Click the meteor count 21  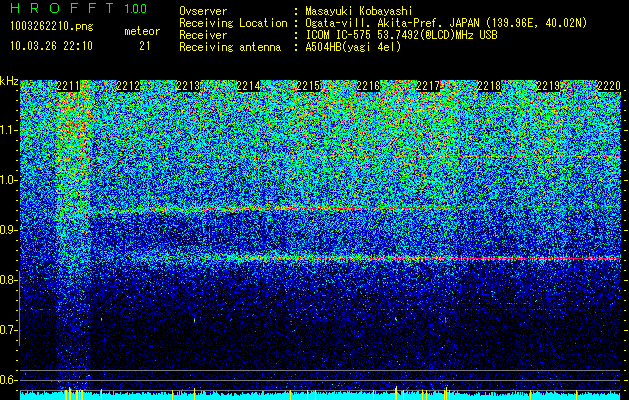pos(145,46)
